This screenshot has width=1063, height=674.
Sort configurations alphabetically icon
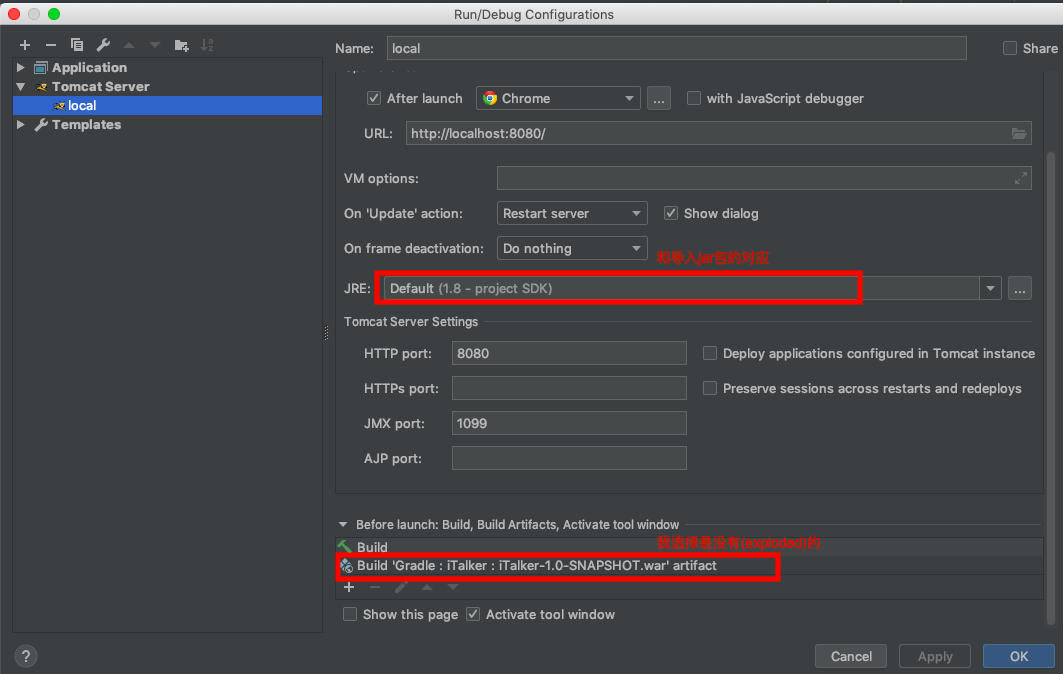tap(207, 45)
